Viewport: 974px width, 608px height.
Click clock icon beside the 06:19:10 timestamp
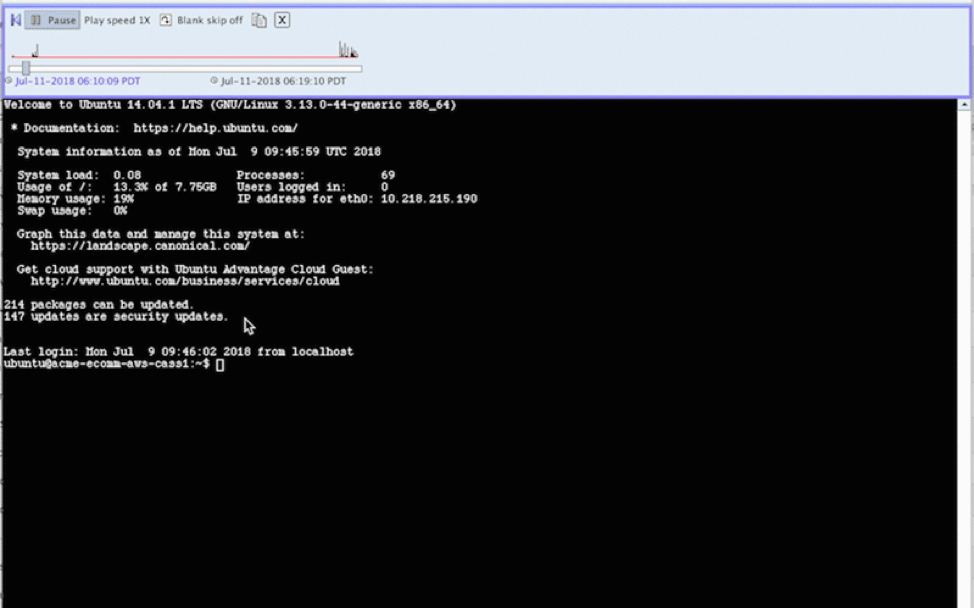[x=214, y=81]
